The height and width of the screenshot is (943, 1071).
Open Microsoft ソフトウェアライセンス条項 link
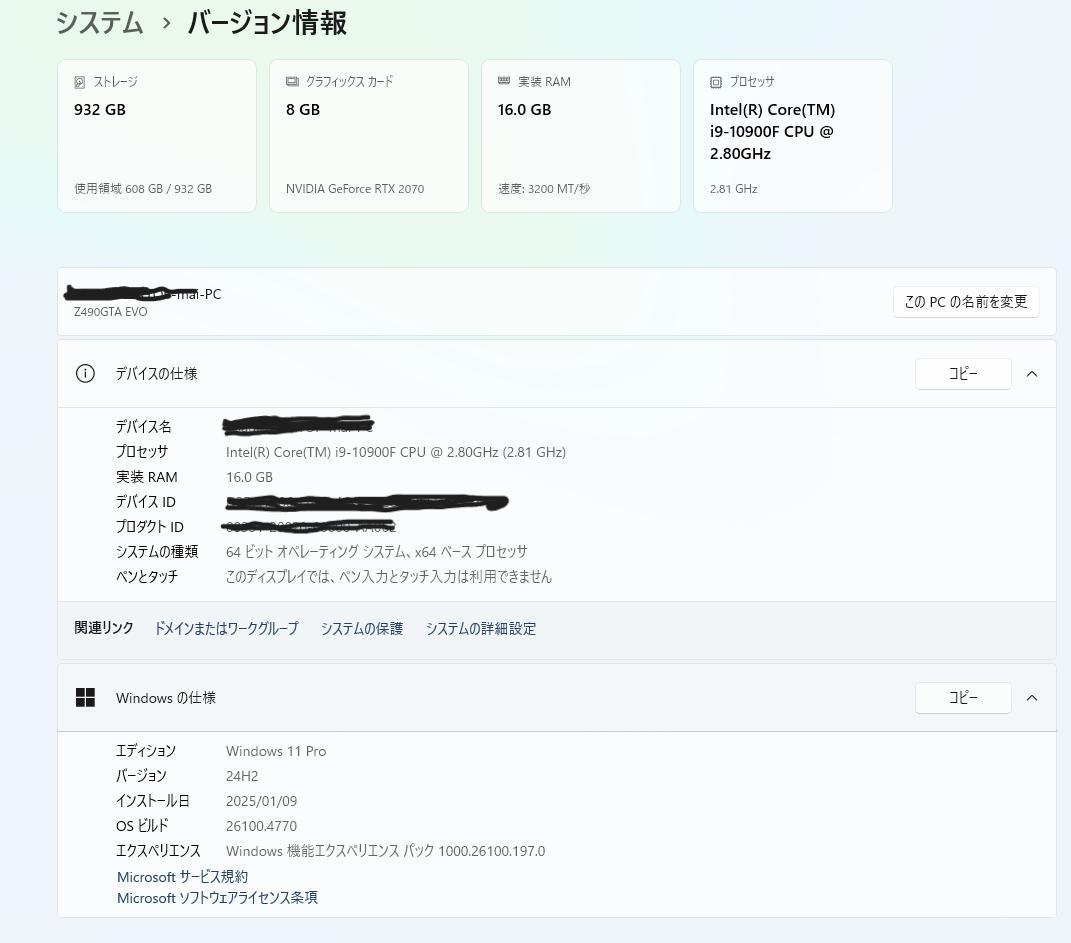click(217, 897)
